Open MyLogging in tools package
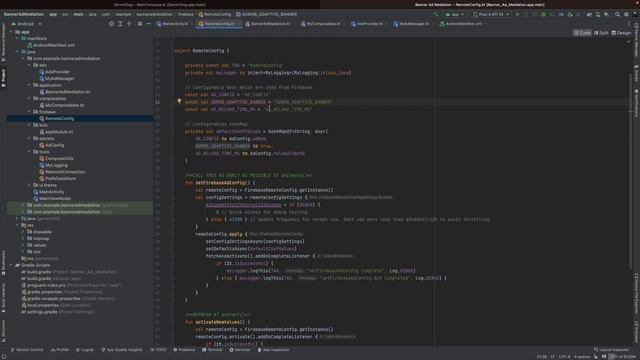This screenshot has height=360, width=640. point(56,165)
